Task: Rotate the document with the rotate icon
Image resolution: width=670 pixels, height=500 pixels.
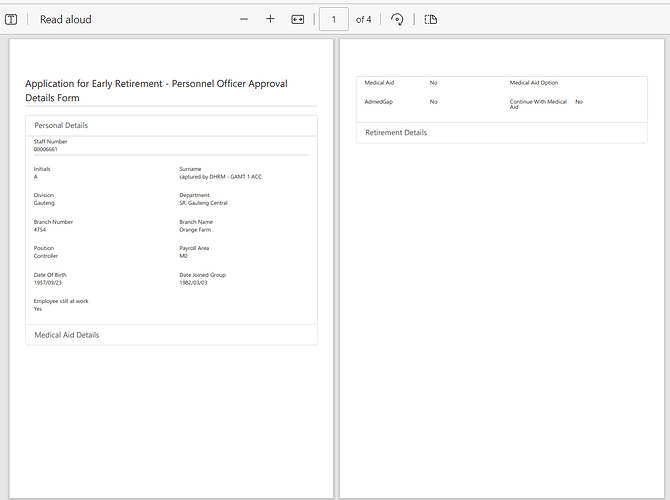Action: pyautogui.click(x=397, y=19)
